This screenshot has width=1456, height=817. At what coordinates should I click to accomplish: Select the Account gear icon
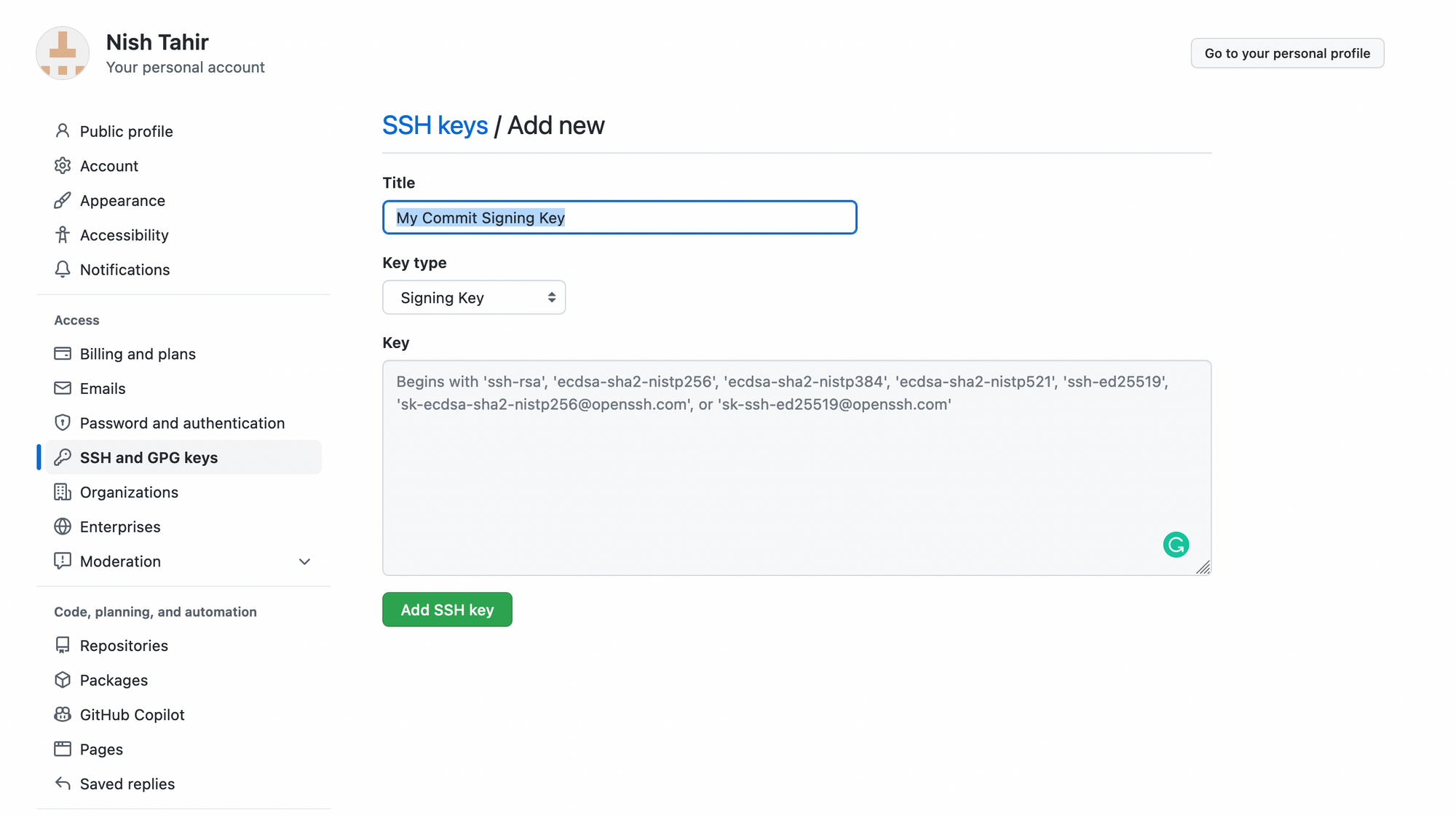[x=63, y=165]
